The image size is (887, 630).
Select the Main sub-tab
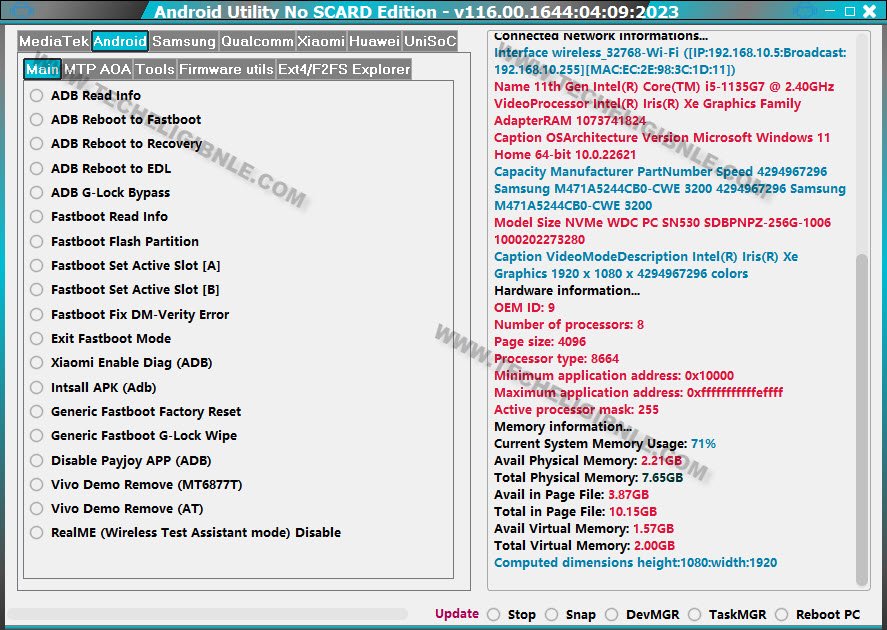(x=42, y=70)
